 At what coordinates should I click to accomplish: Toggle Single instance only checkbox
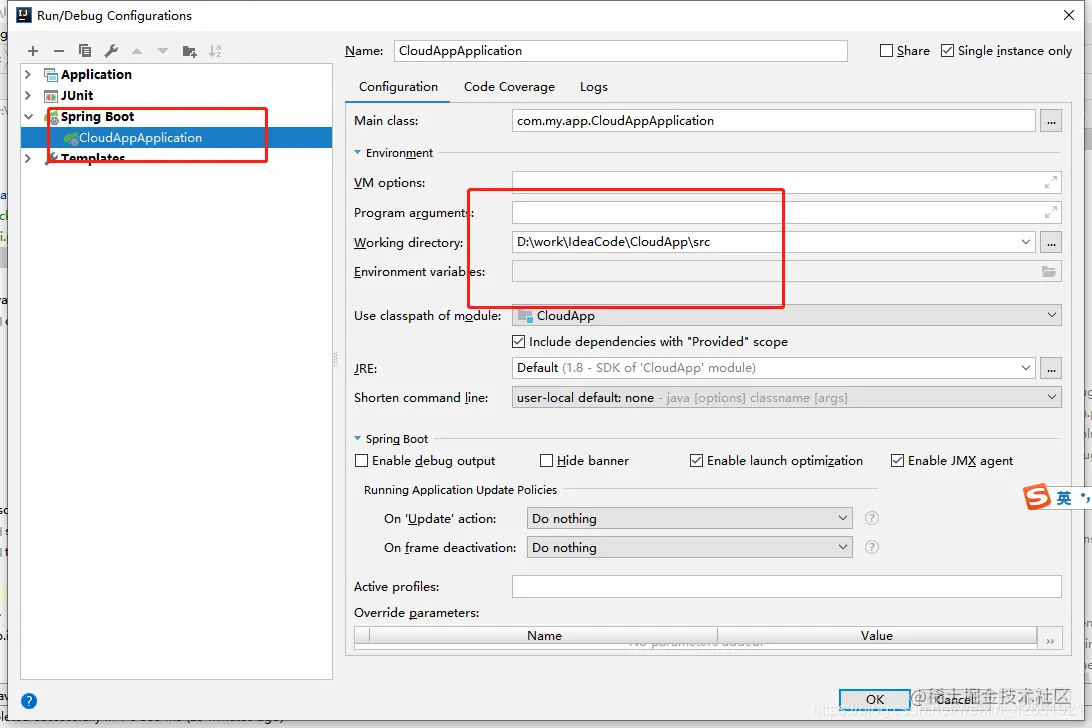pyautogui.click(x=947, y=51)
